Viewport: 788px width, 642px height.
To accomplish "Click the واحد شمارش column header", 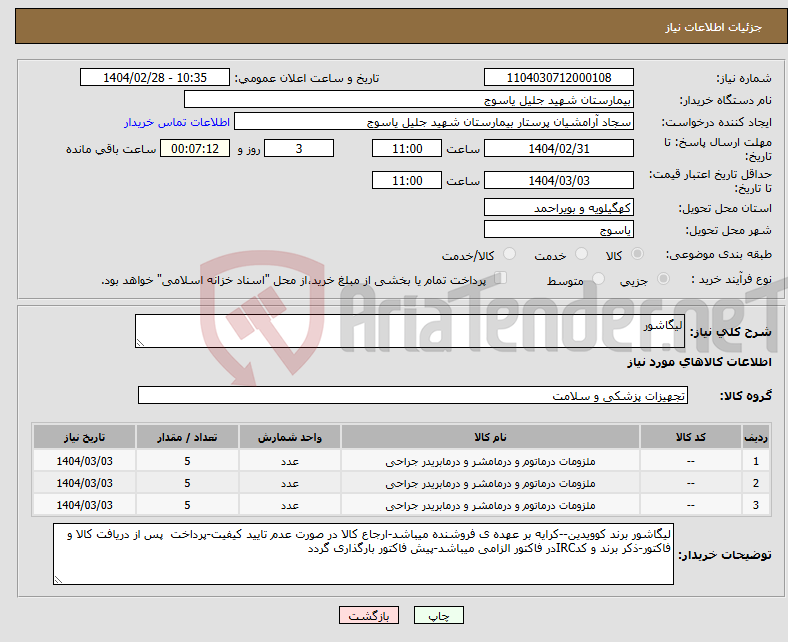I will (290, 437).
